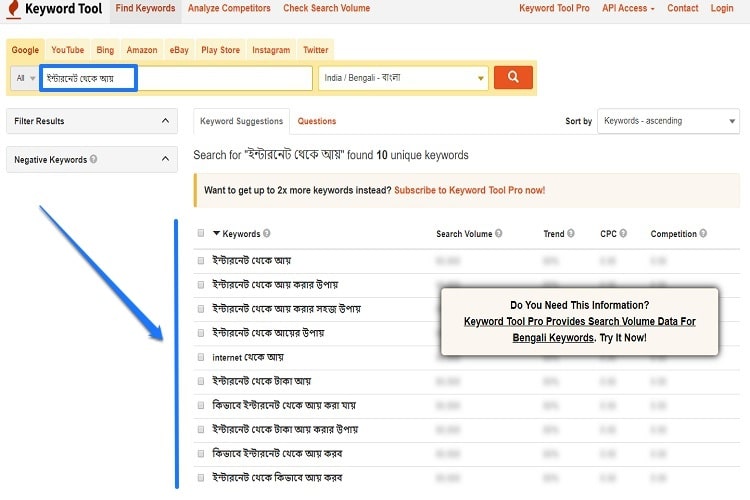Image resolution: width=750 pixels, height=500 pixels.
Task: Check box for 'কিভাবে ইন্টারনেট থেকে আয় করা যায়' row
Action: (201, 405)
